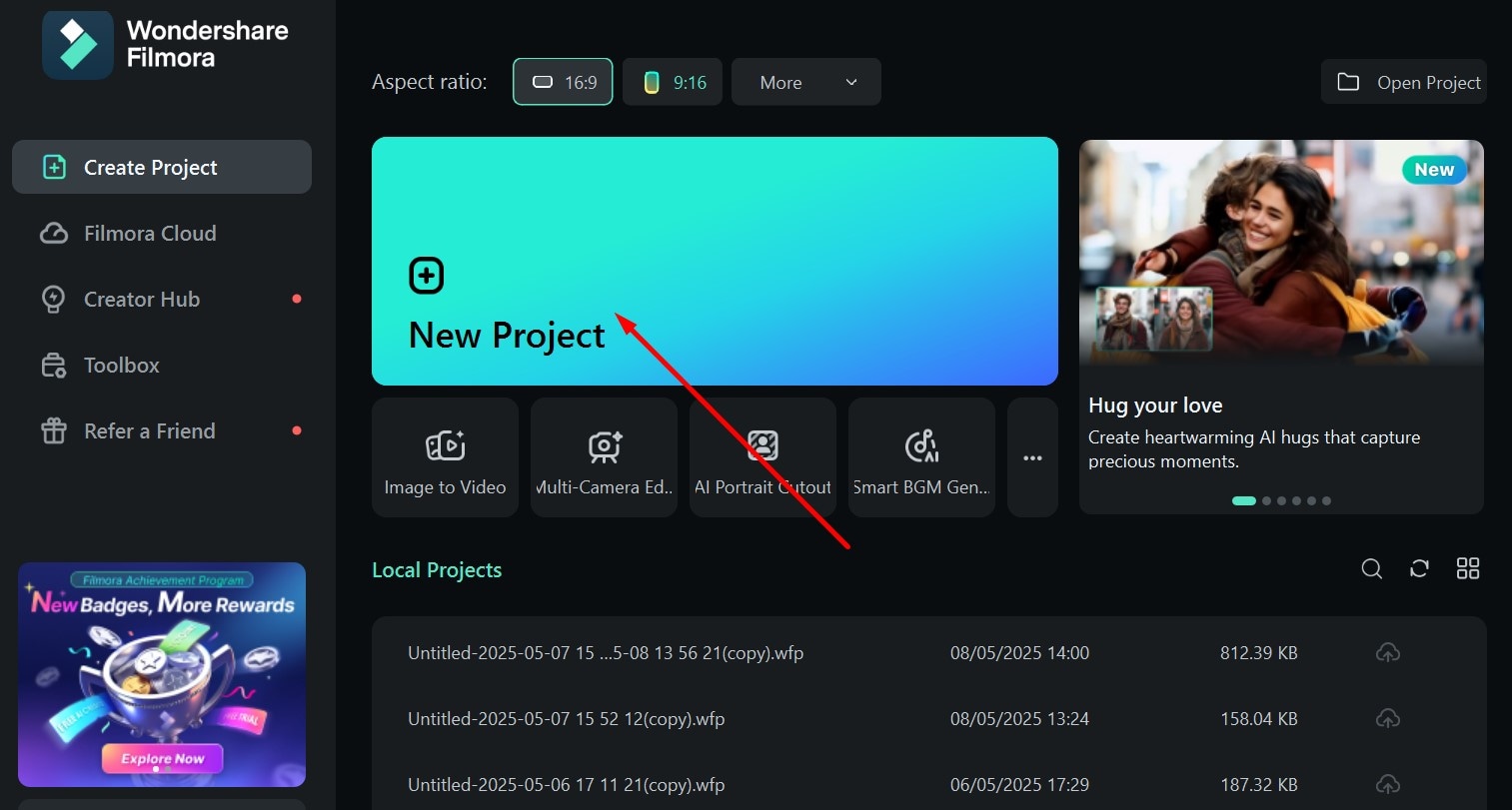
Task: Open project Untitled-2025-05-07 15 52 12(copy).wfp
Action: point(929,719)
